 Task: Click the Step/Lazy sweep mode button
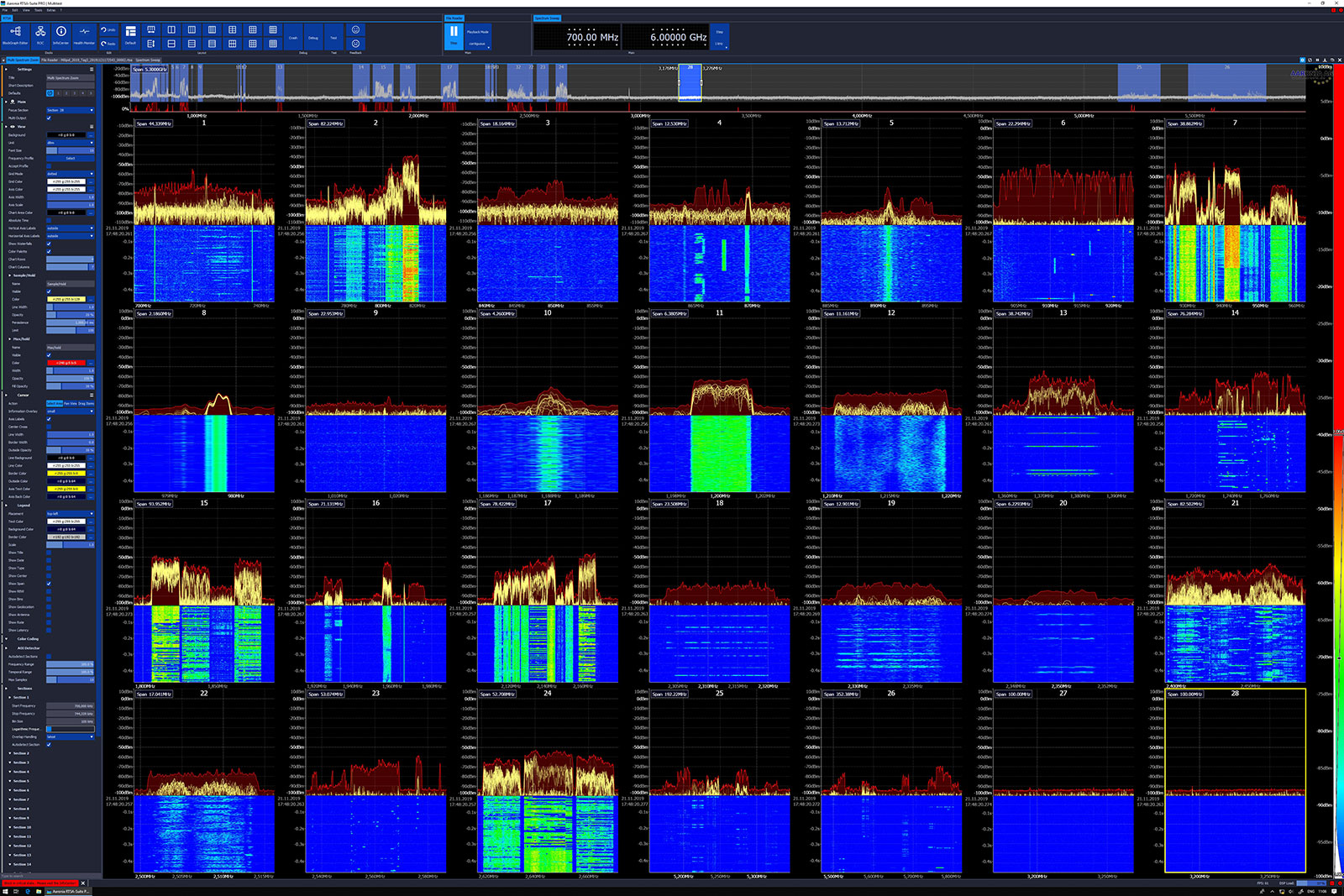[719, 37]
